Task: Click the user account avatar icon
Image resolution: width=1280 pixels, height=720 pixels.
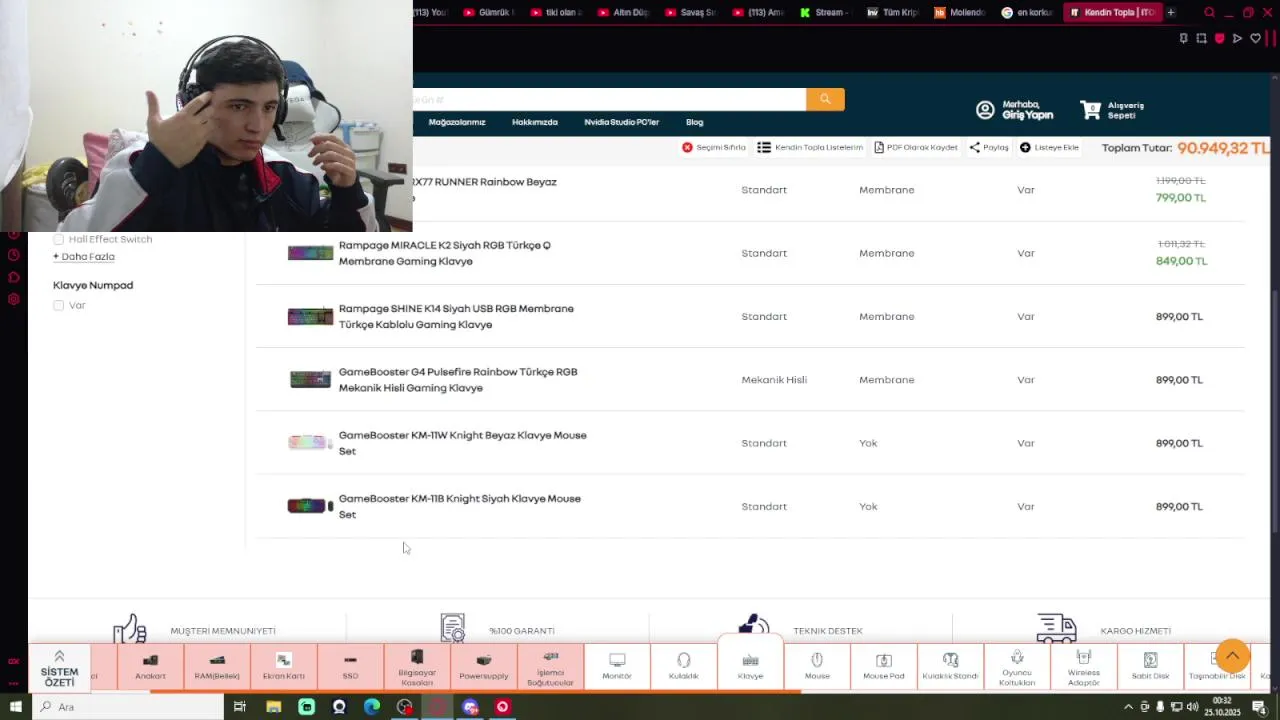Action: [985, 110]
